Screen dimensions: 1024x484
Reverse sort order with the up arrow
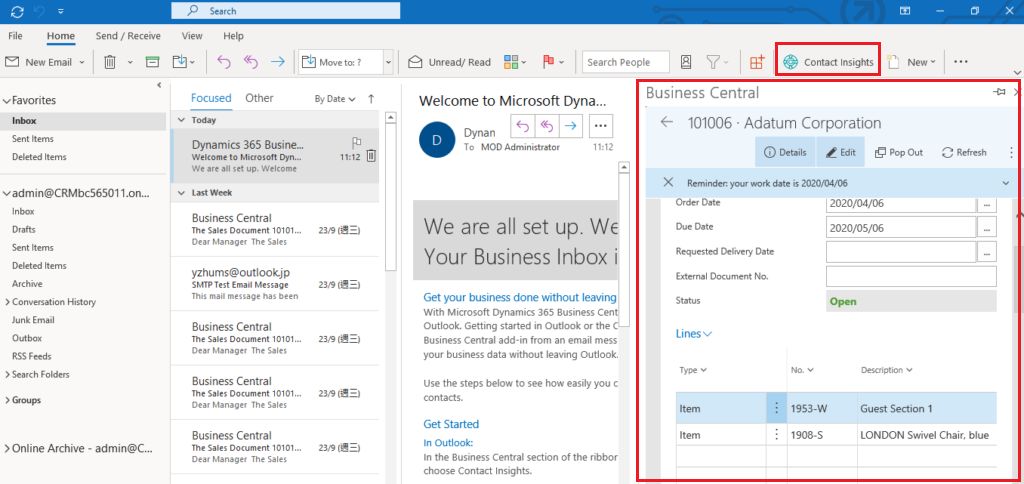coord(371,99)
